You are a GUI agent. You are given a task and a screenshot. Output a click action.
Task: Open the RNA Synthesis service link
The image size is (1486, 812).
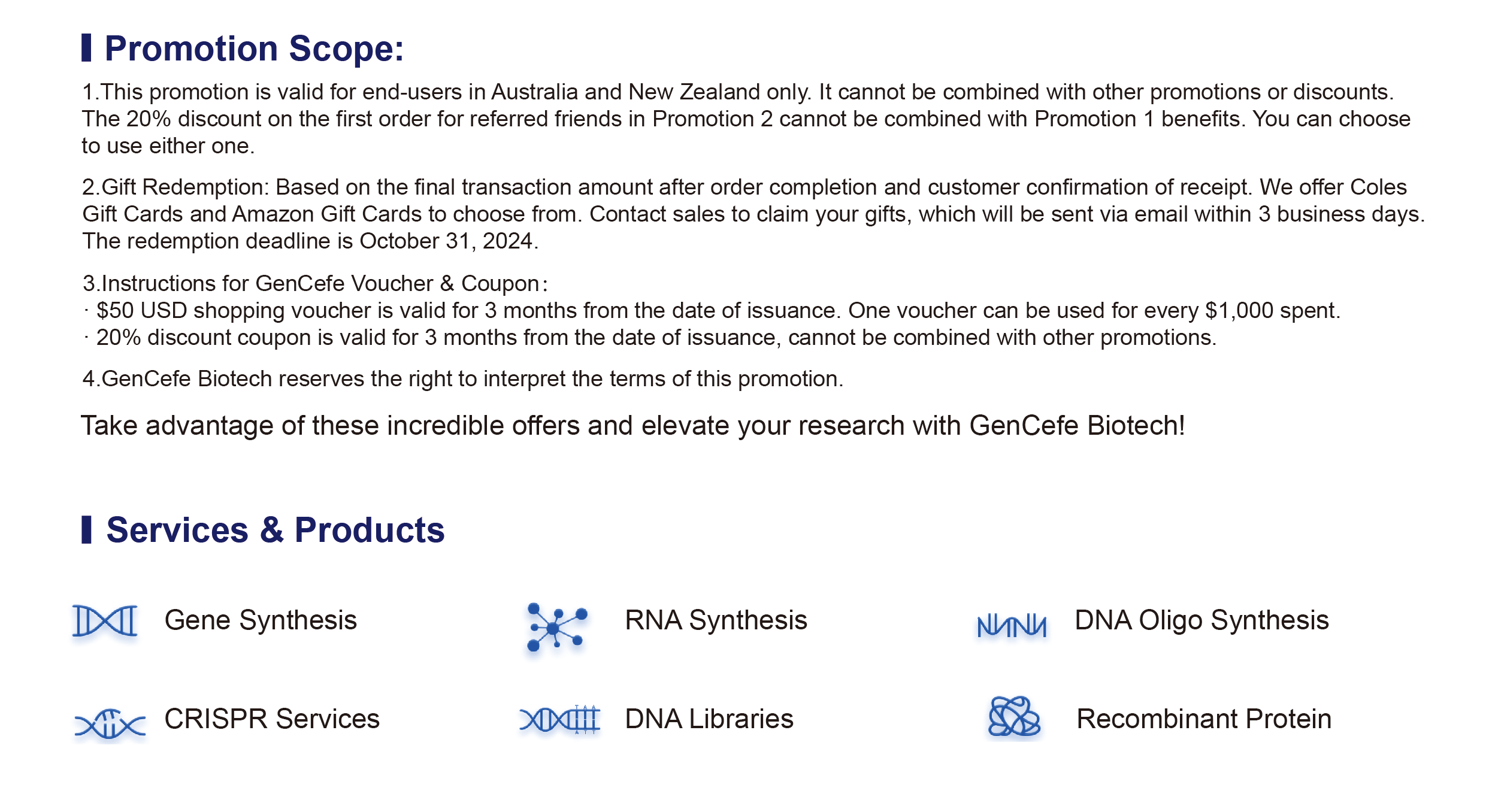[x=716, y=620]
